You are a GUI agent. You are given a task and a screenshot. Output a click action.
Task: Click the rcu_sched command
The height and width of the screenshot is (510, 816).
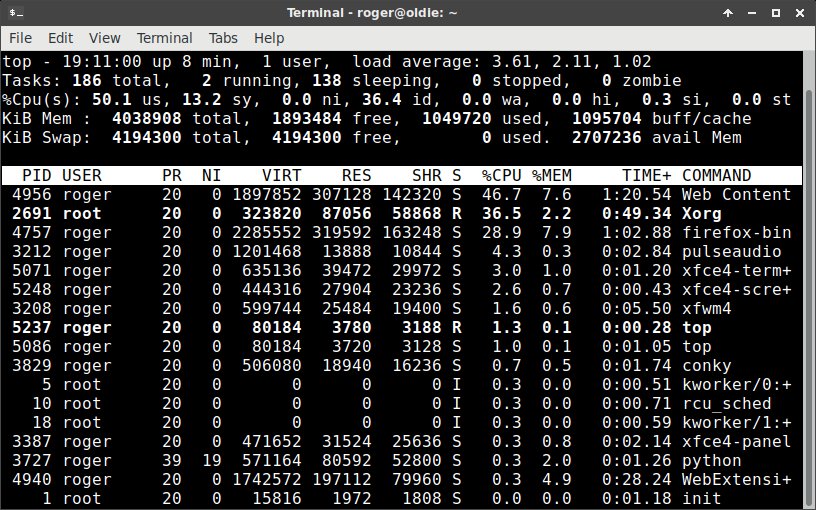[727, 404]
